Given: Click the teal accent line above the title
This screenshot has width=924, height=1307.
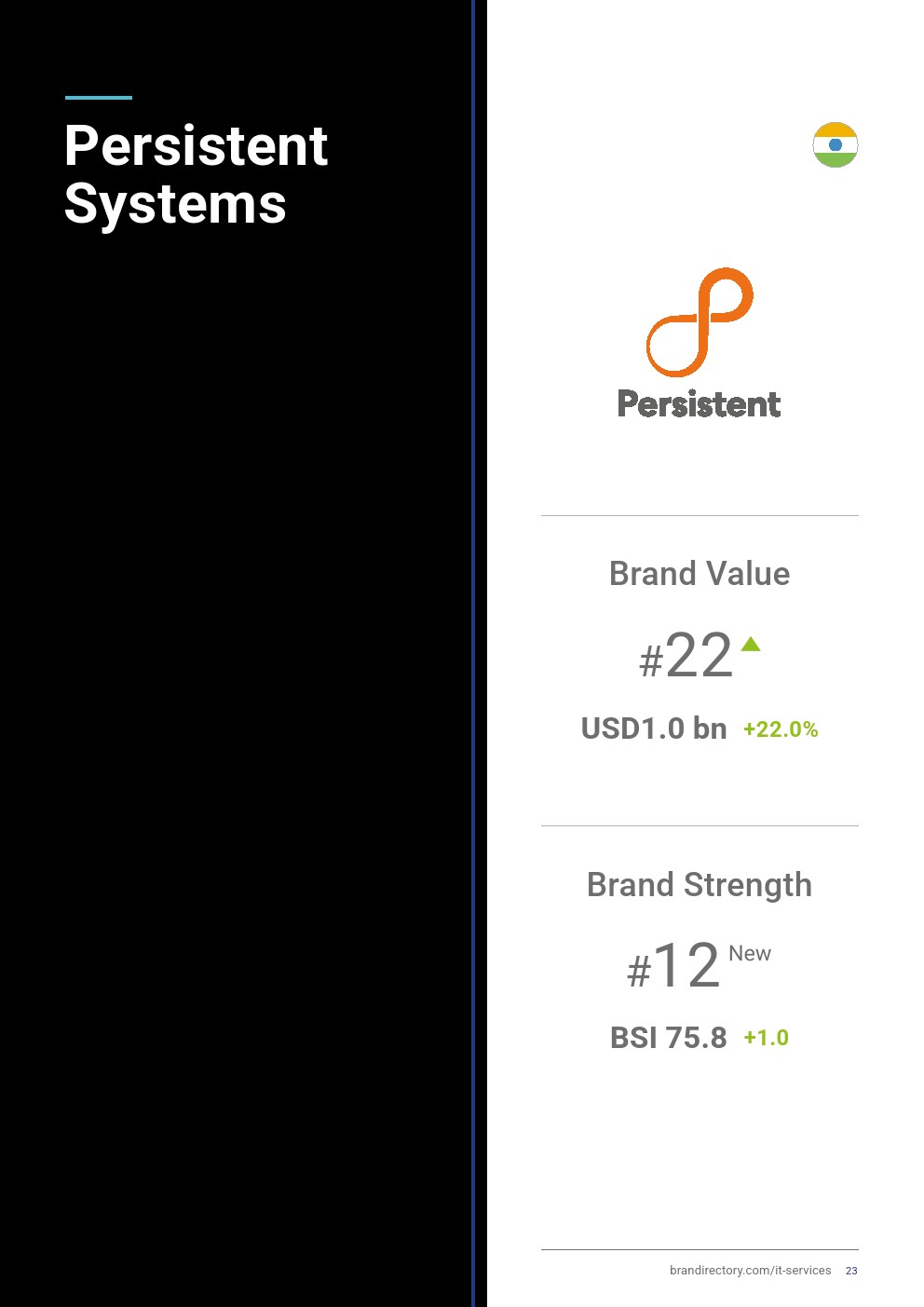Looking at the screenshot, I should click(99, 97).
